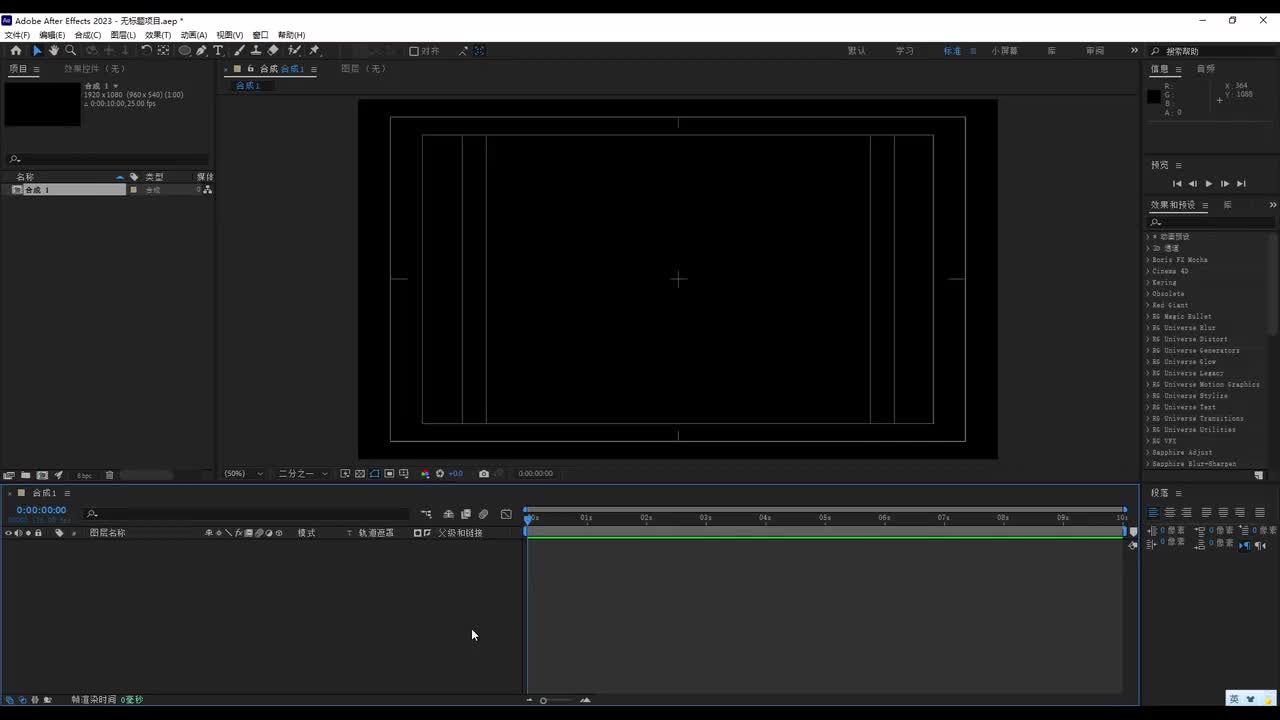Toggle the lock column header in timeline
The height and width of the screenshot is (720, 1280).
[x=38, y=533]
